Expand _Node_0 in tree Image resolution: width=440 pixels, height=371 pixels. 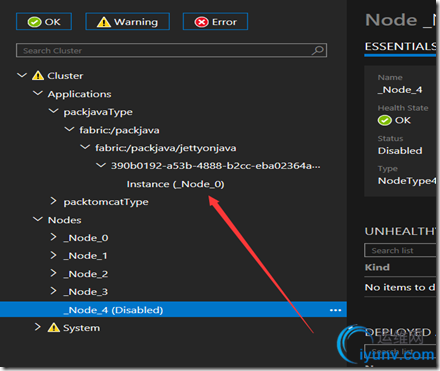53,237
